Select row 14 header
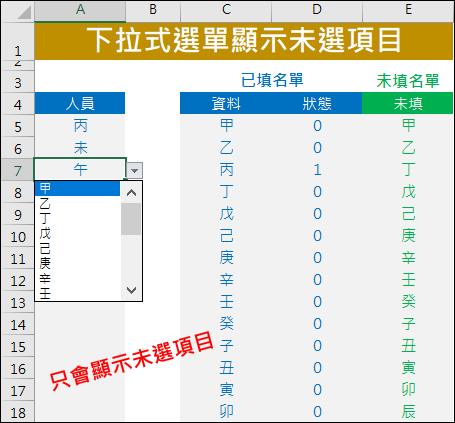This screenshot has width=455, height=423. click(18, 324)
